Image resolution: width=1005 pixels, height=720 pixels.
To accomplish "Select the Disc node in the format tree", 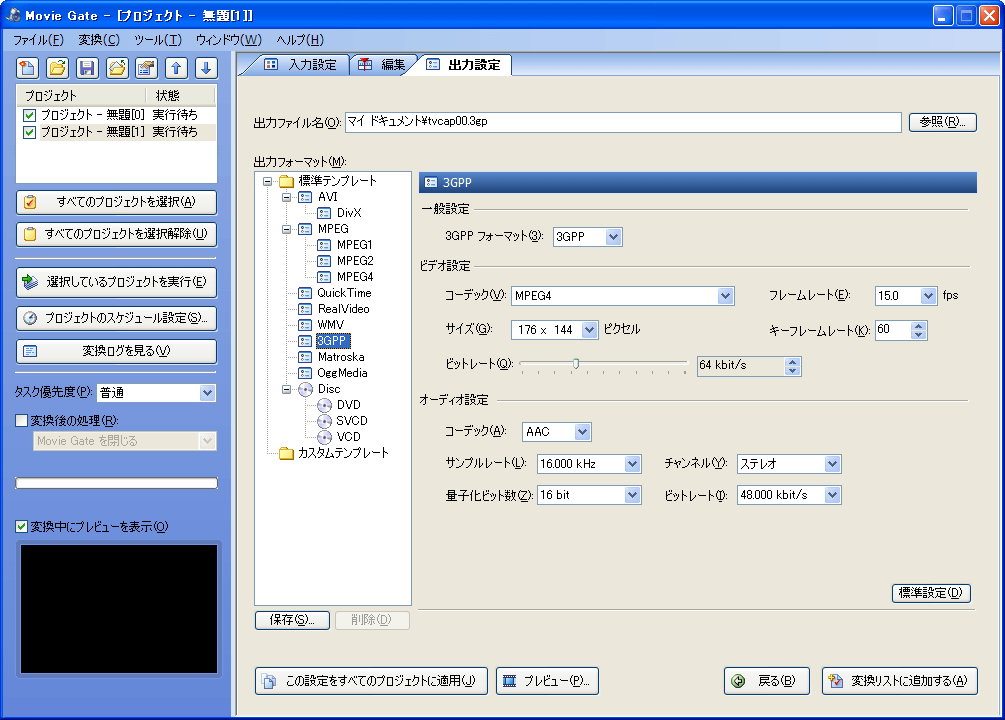I will 329,389.
